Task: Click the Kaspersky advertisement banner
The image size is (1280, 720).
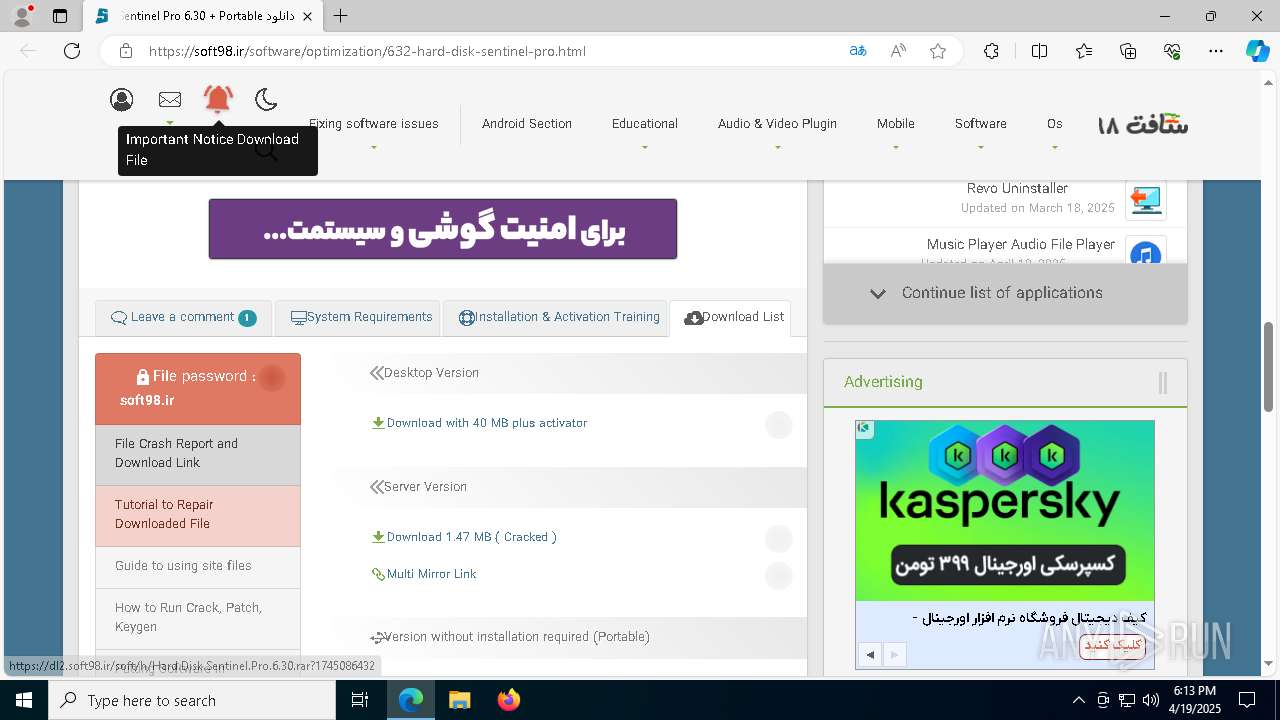Action: [x=1005, y=511]
